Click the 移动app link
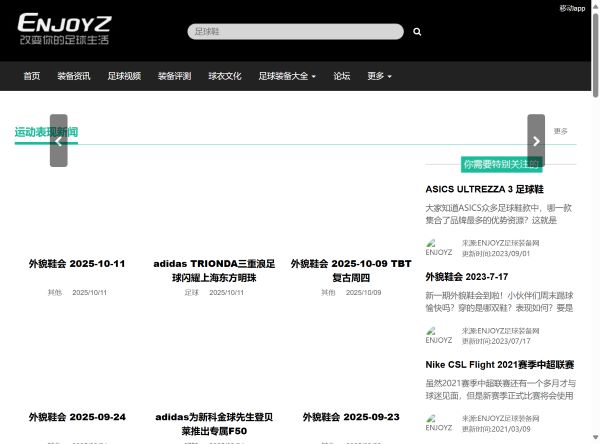 tap(572, 8)
